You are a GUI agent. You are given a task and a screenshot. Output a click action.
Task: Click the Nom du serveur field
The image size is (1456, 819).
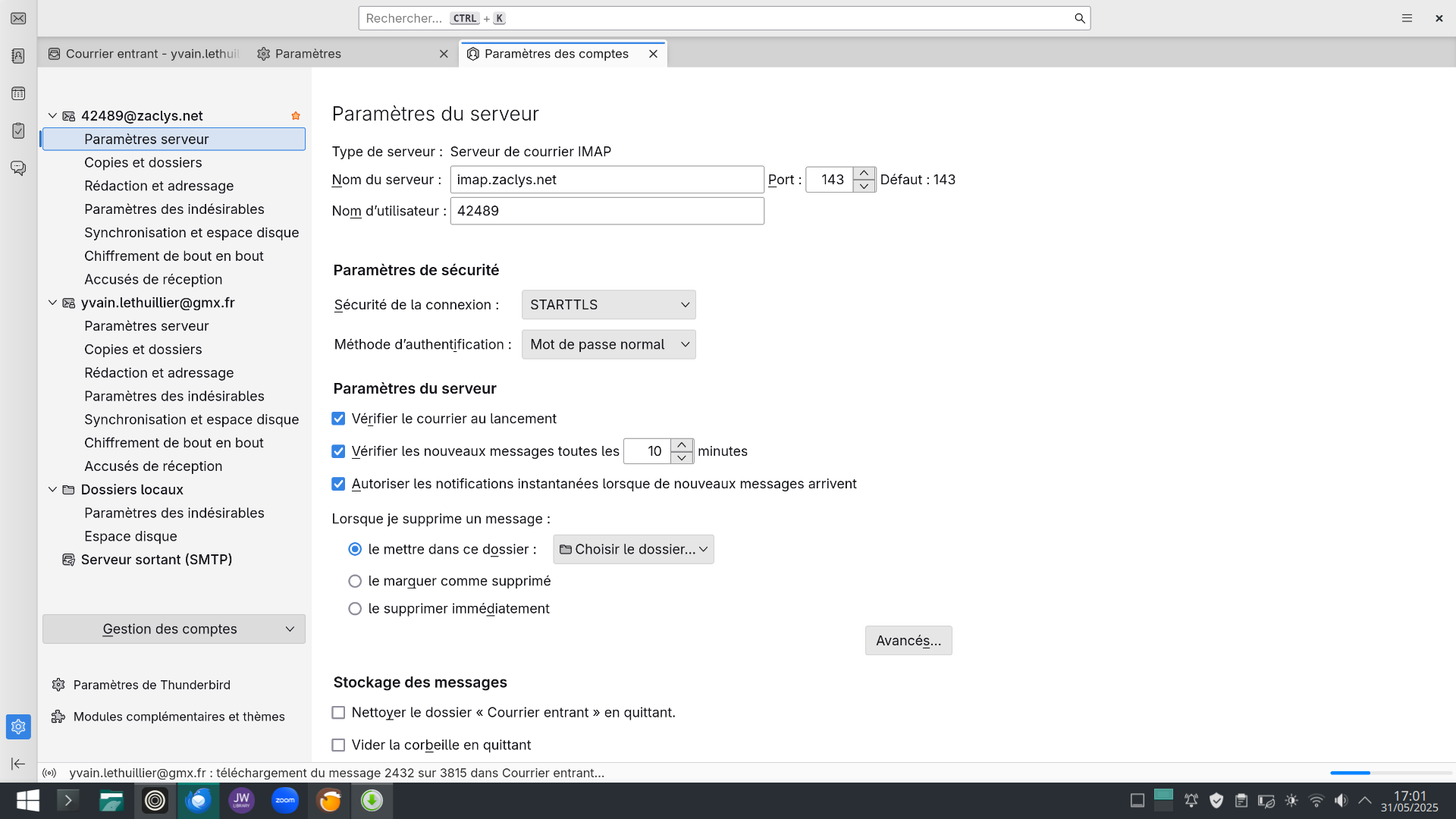[x=607, y=180]
